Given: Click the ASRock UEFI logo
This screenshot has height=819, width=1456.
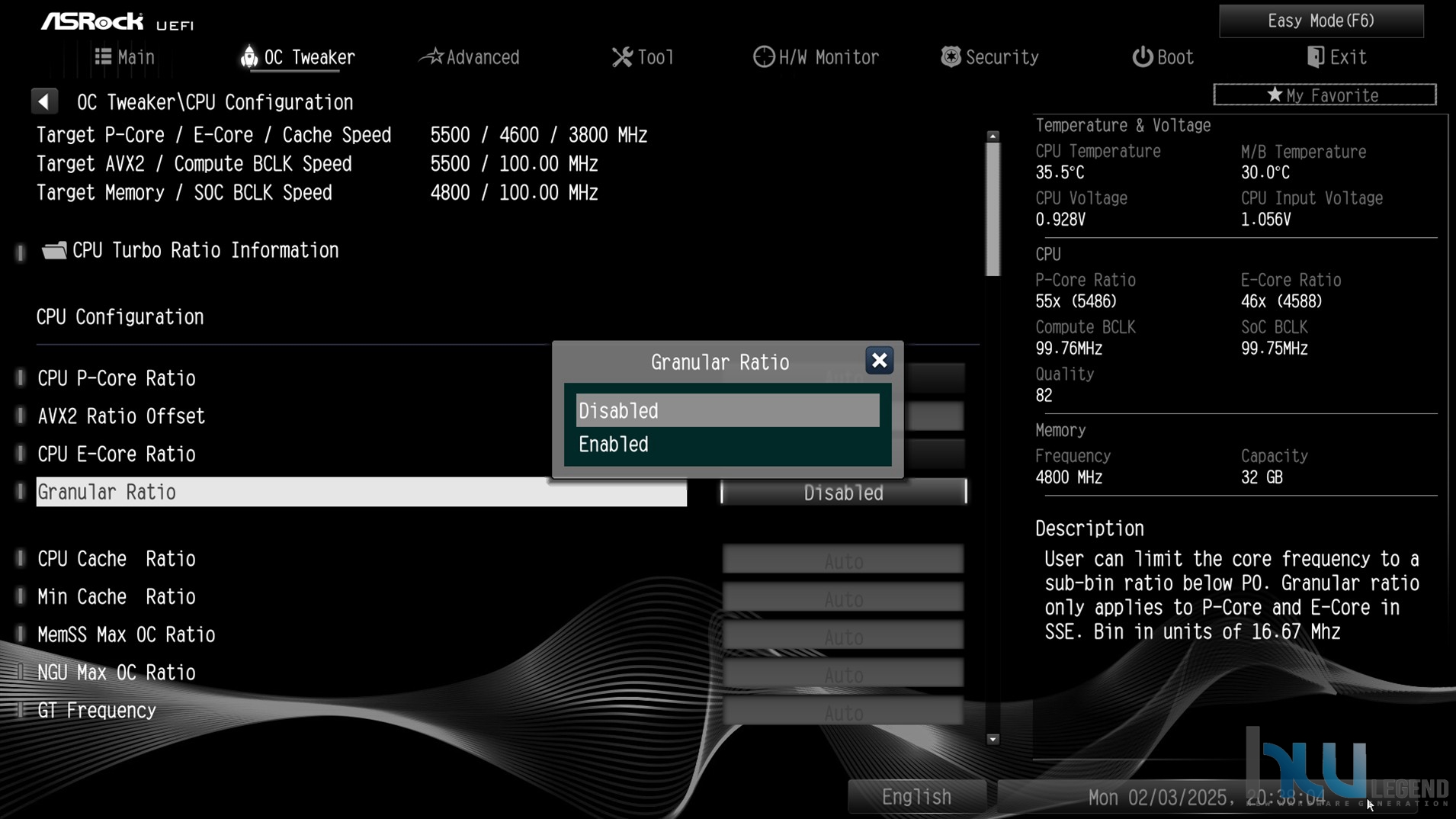Looking at the screenshot, I should (x=117, y=22).
